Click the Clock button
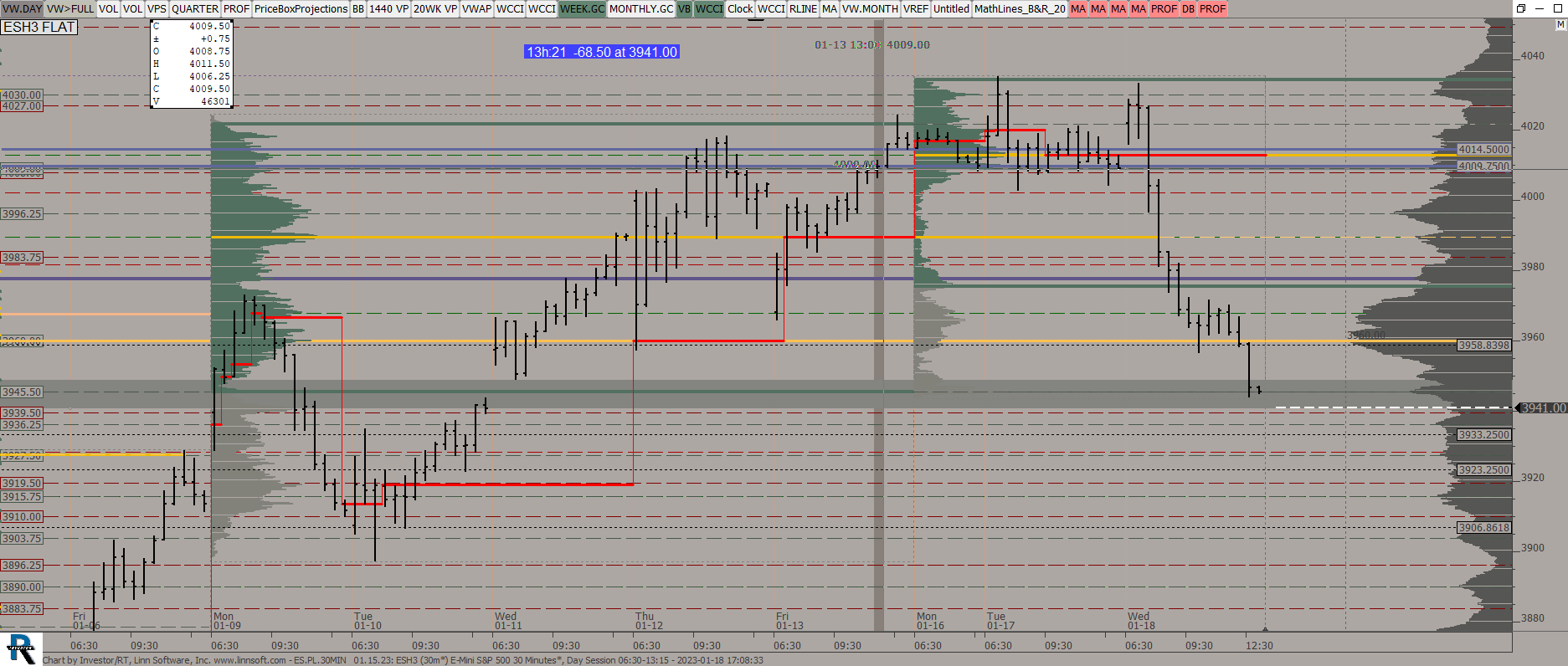1568x666 pixels. (x=740, y=9)
